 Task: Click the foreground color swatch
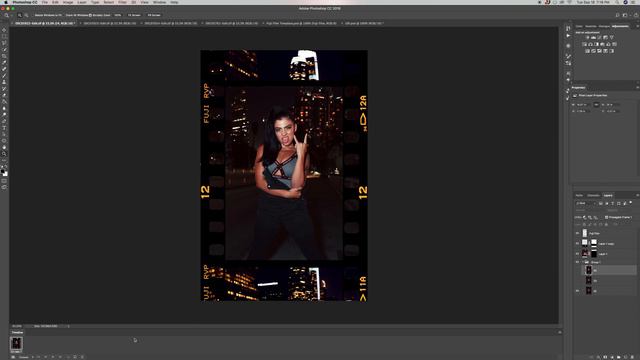point(3,171)
